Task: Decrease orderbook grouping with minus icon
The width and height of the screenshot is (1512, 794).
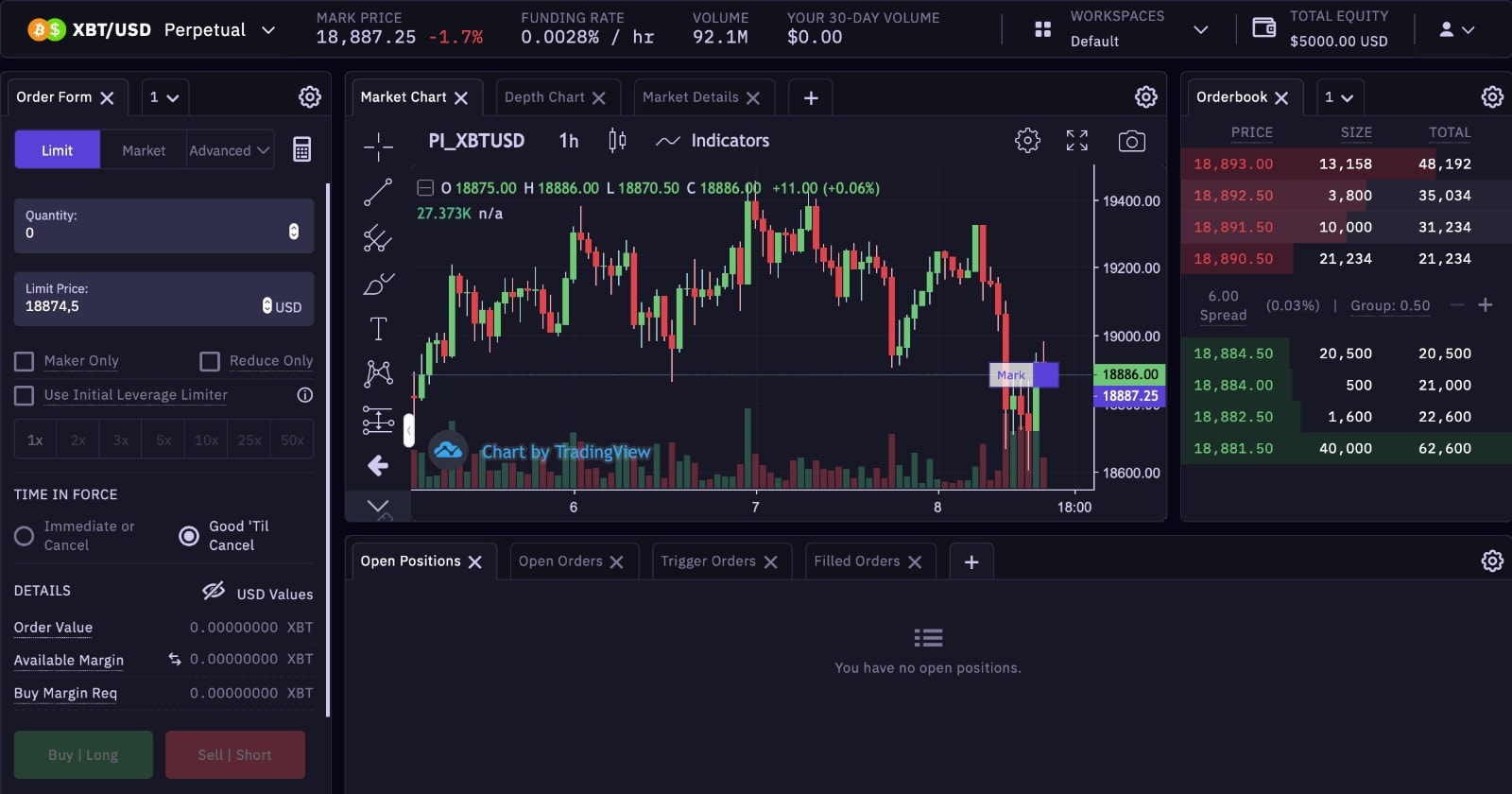Action: (1457, 304)
